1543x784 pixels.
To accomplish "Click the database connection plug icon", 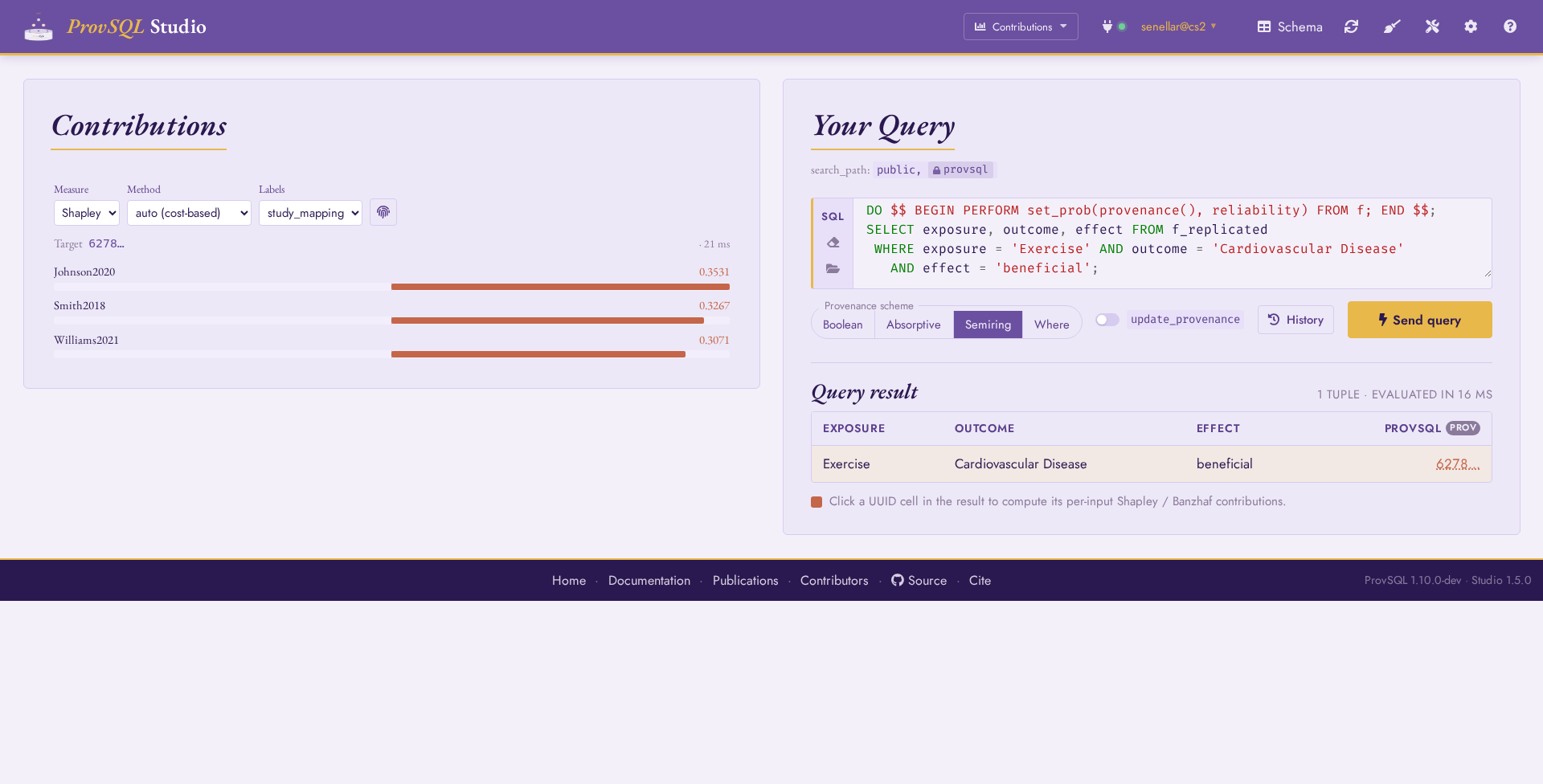I will pos(1107,27).
